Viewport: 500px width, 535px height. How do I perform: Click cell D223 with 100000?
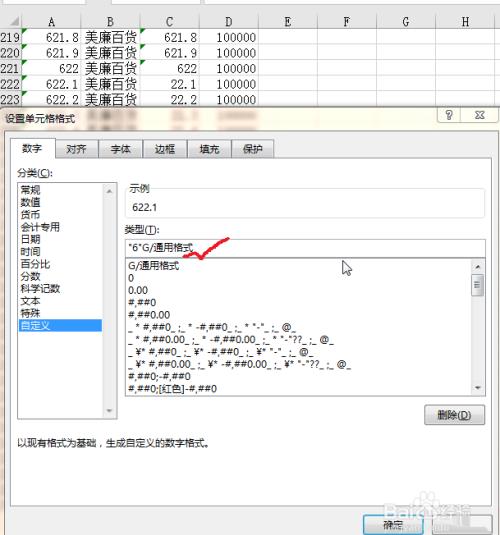229,100
